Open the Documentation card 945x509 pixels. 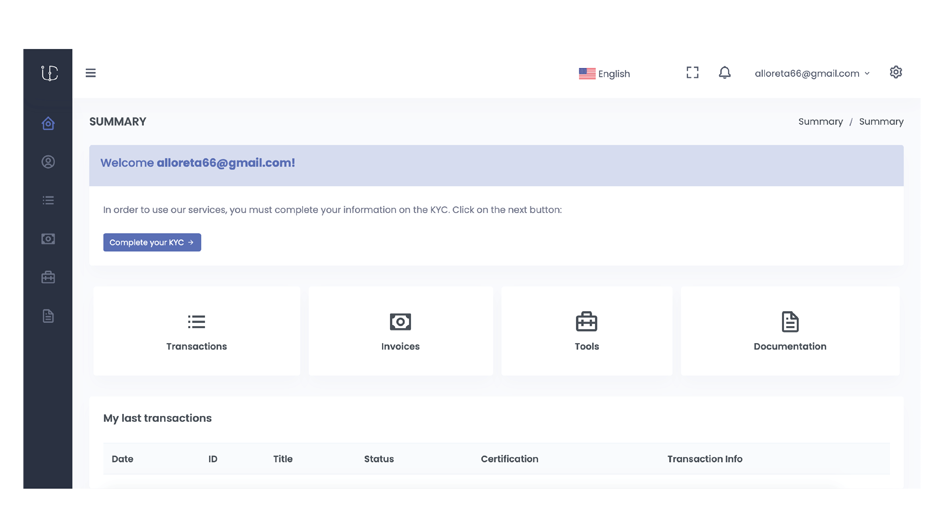pyautogui.click(x=789, y=331)
